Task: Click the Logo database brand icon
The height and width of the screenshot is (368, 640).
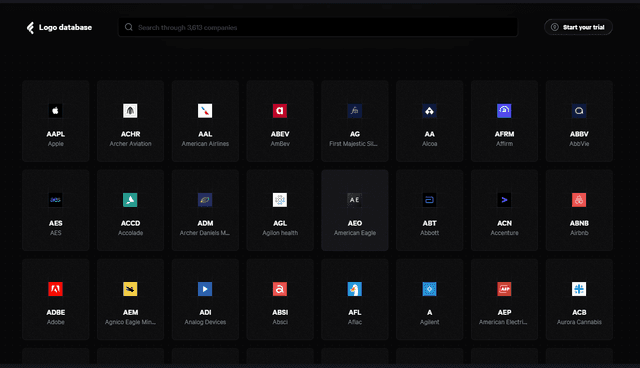Action: pyautogui.click(x=30, y=28)
